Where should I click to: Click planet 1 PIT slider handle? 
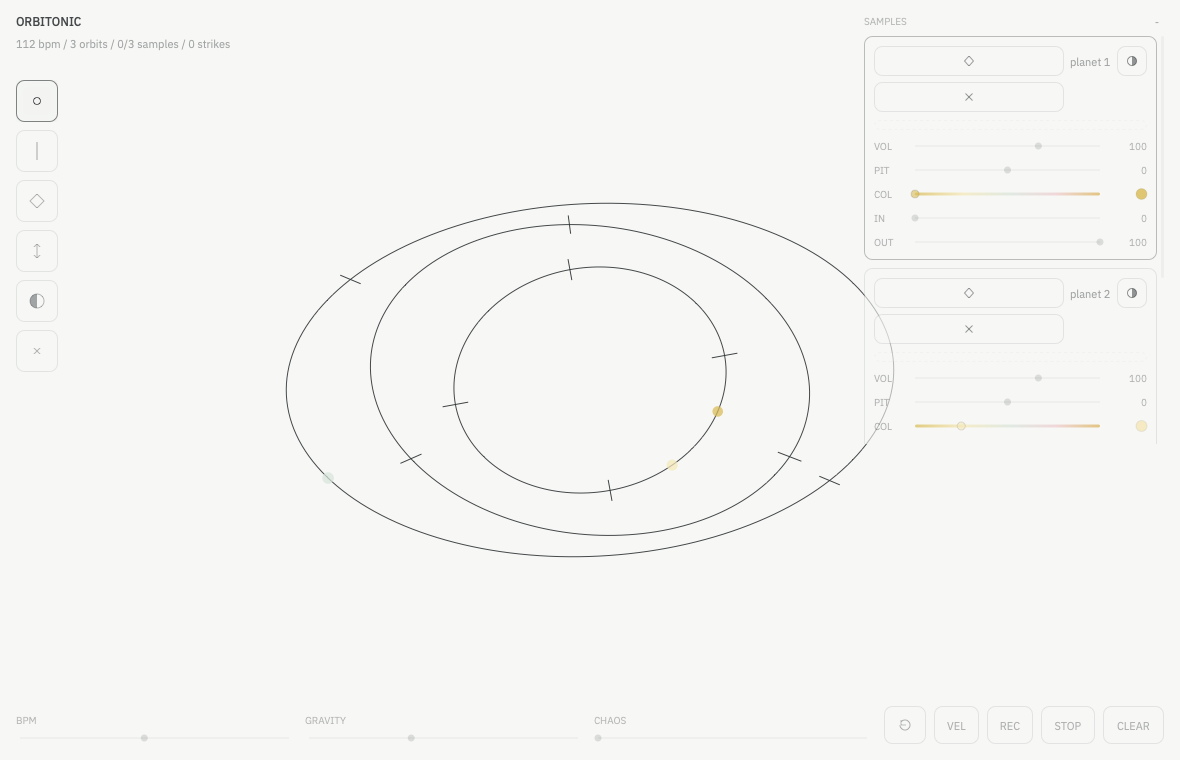pyautogui.click(x=1008, y=170)
